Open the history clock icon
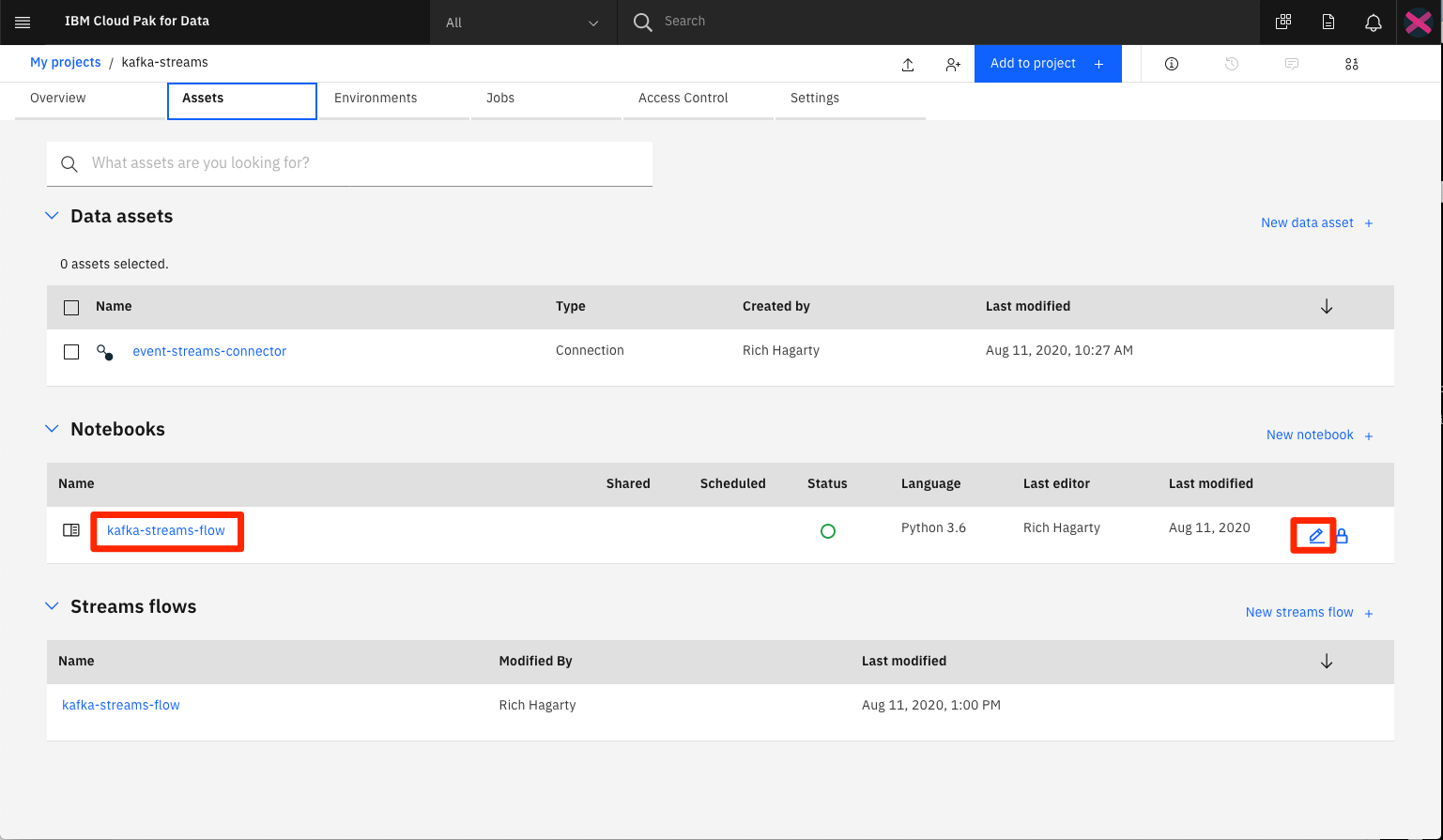Viewport: 1443px width, 840px height. coord(1232,64)
